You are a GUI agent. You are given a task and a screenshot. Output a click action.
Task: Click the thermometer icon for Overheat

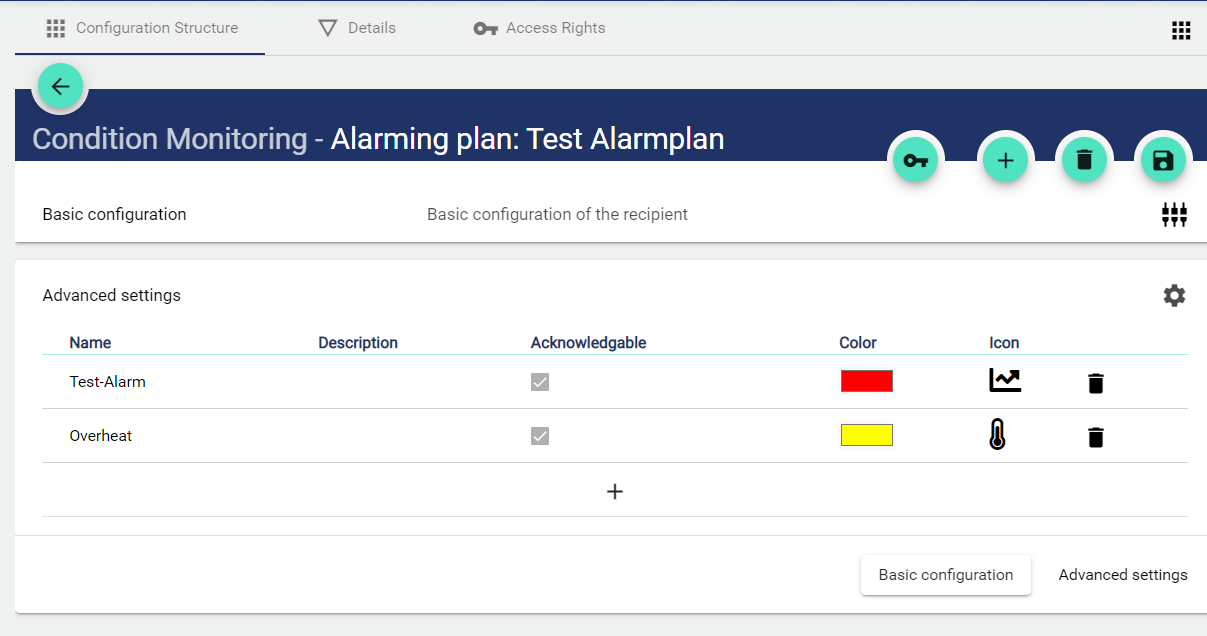(997, 435)
